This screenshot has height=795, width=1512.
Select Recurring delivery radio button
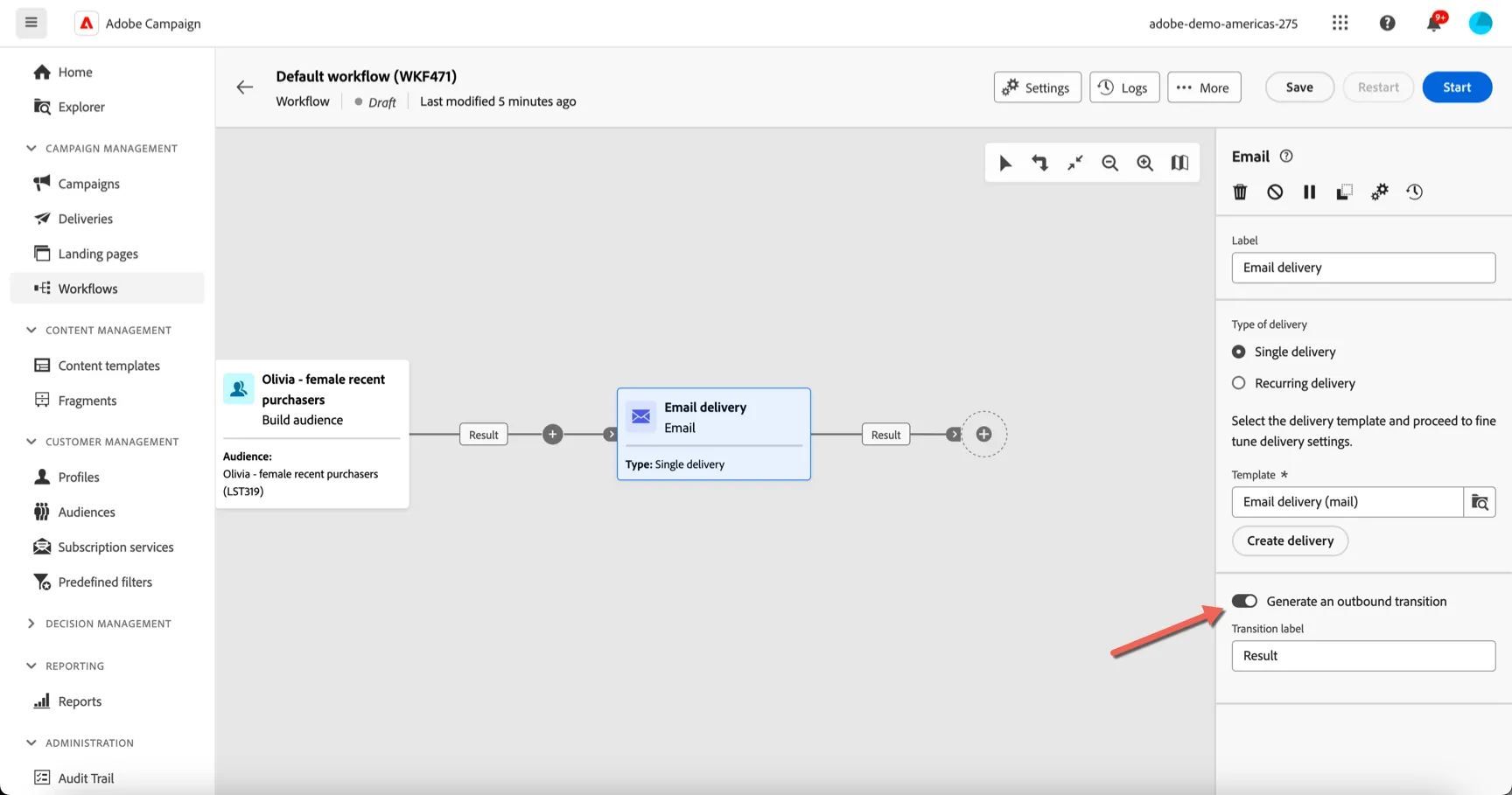click(x=1239, y=383)
